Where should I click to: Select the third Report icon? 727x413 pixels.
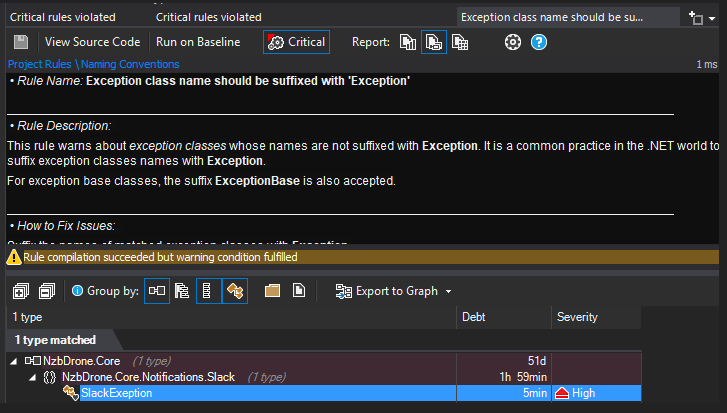[459, 42]
